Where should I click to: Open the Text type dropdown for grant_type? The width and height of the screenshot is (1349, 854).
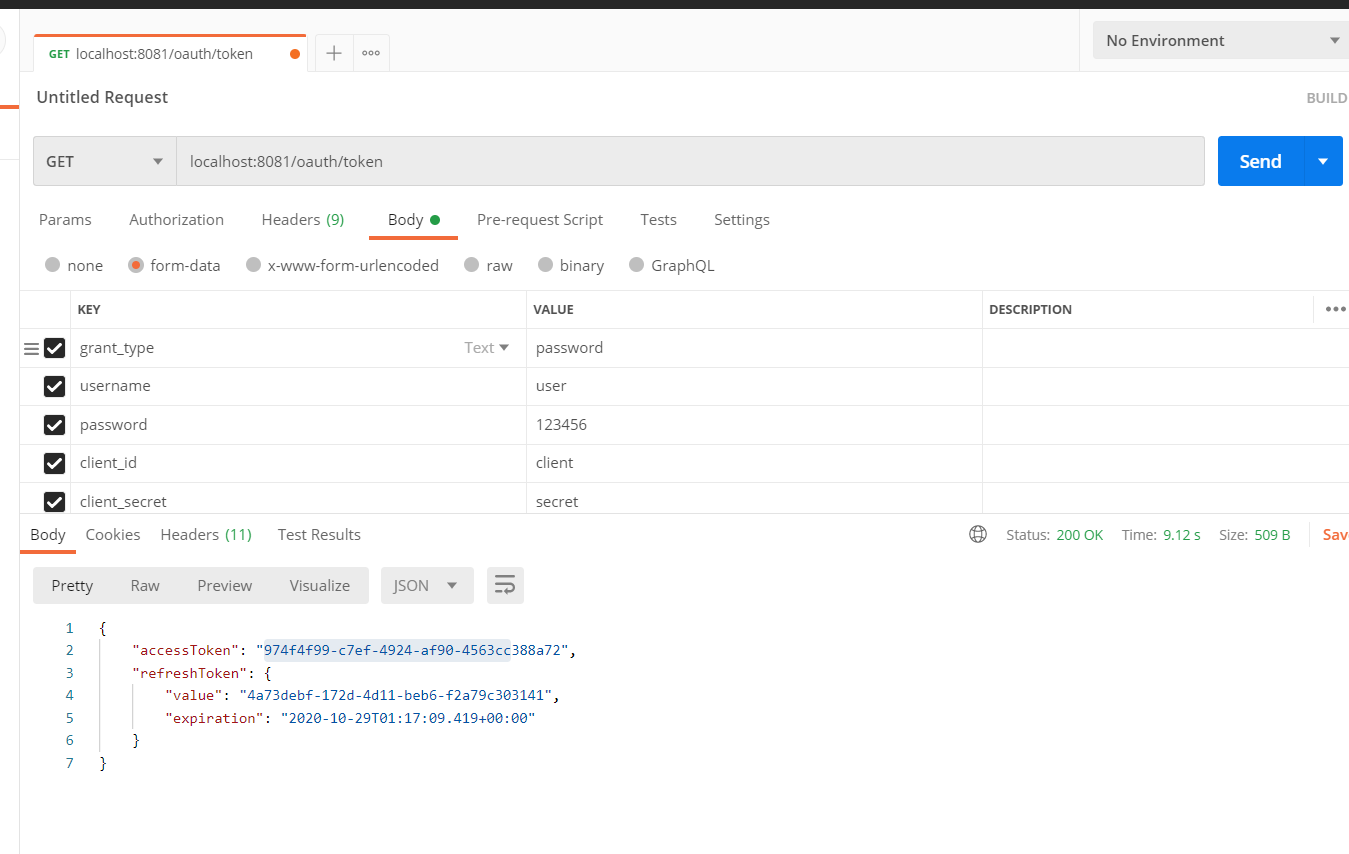point(487,348)
